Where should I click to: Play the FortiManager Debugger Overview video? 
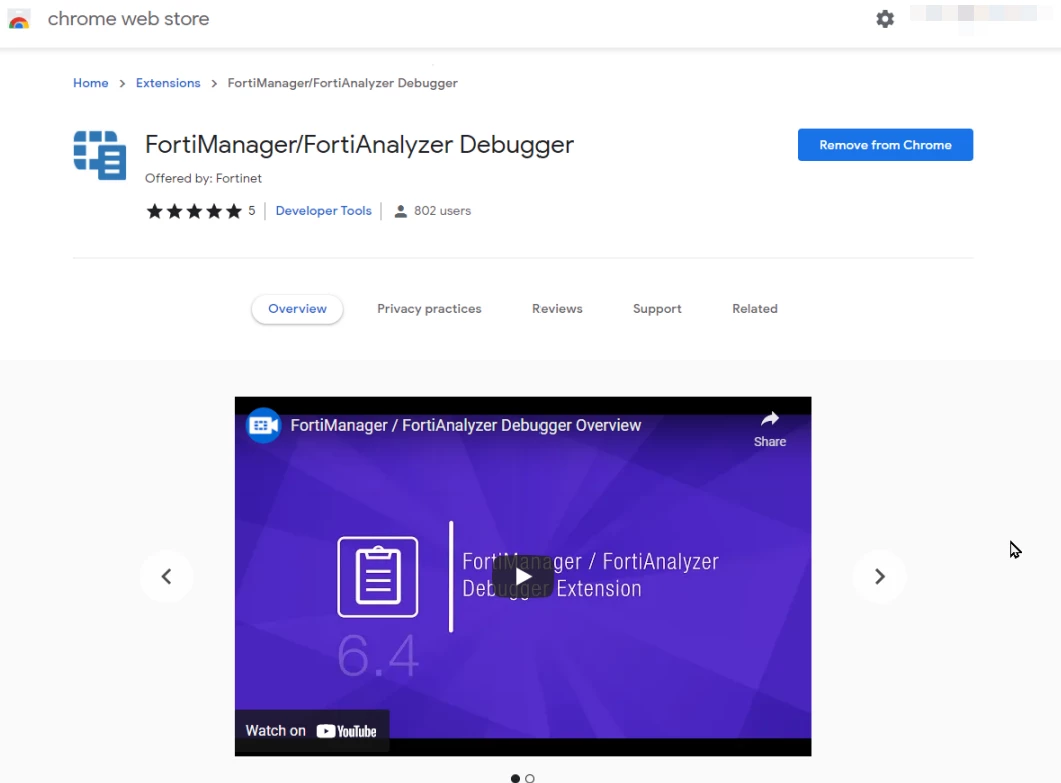pos(522,577)
